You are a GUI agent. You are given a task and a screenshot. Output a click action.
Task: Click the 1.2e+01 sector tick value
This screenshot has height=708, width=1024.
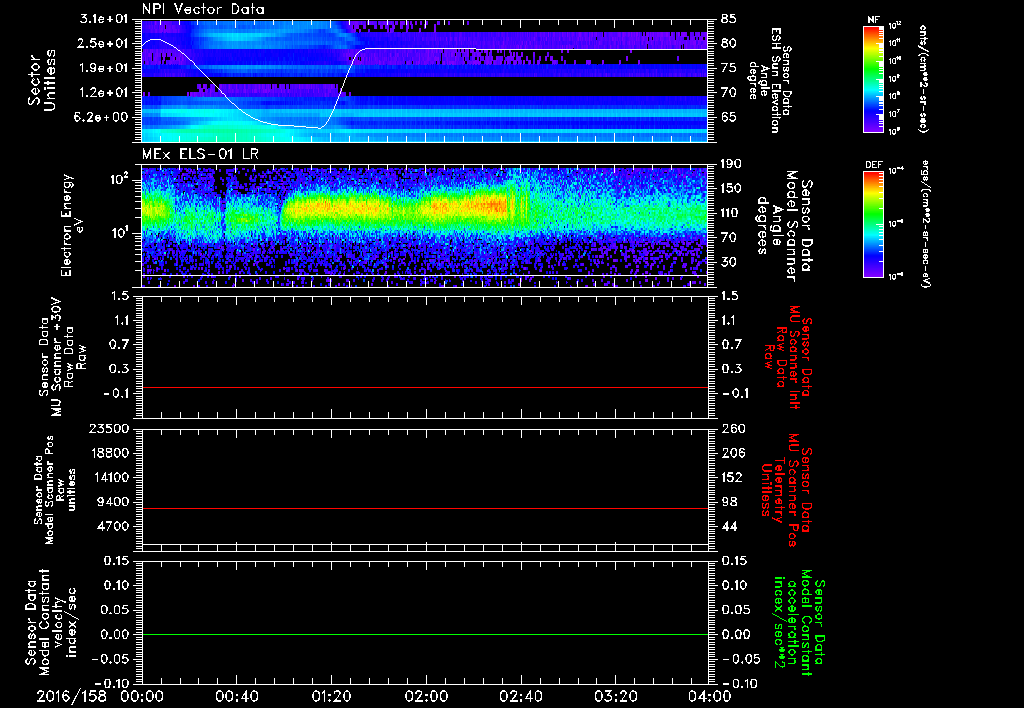point(103,93)
